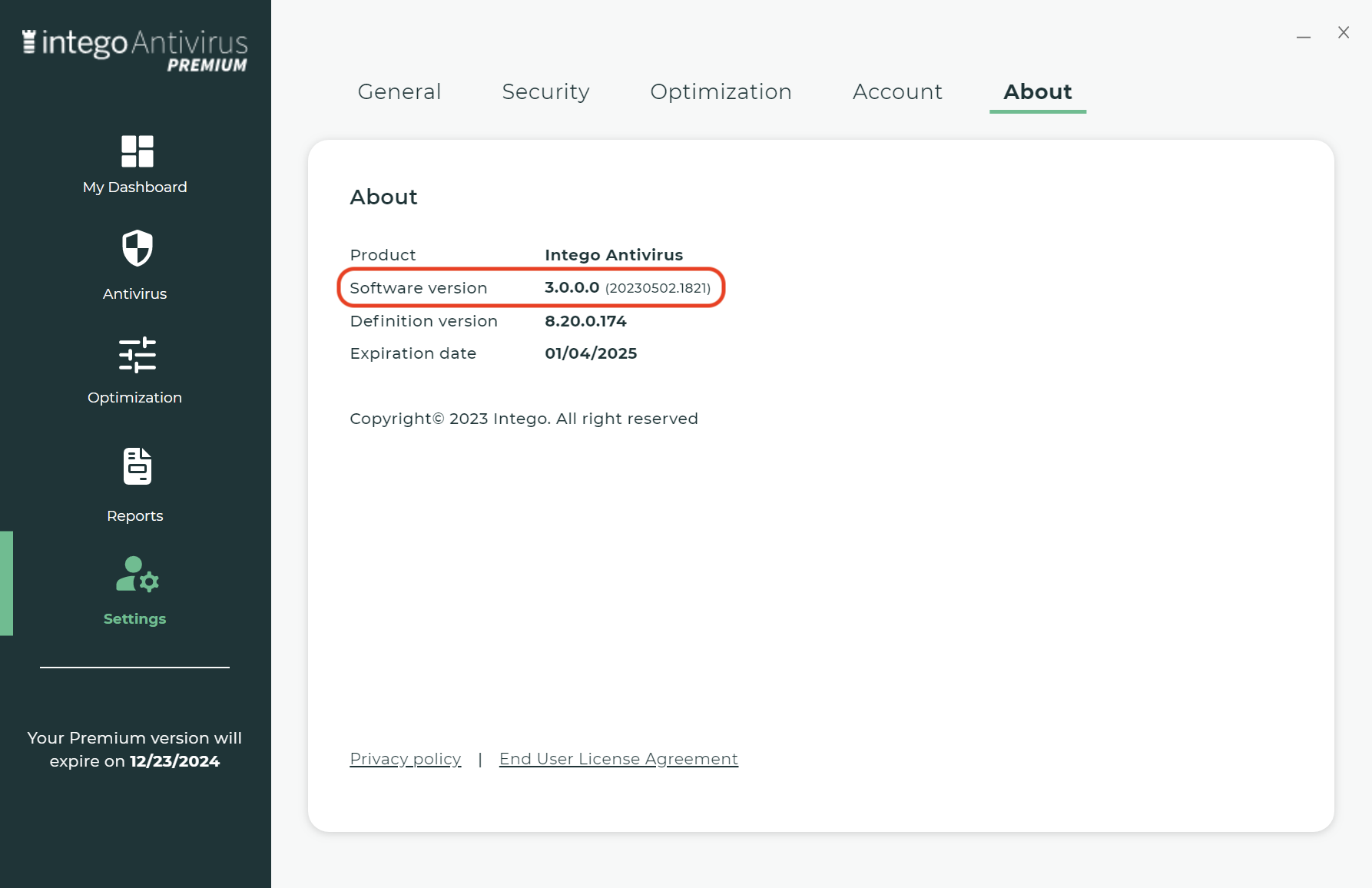The image size is (1372, 888).
Task: Open the Optimization settings tab
Action: 721,91
